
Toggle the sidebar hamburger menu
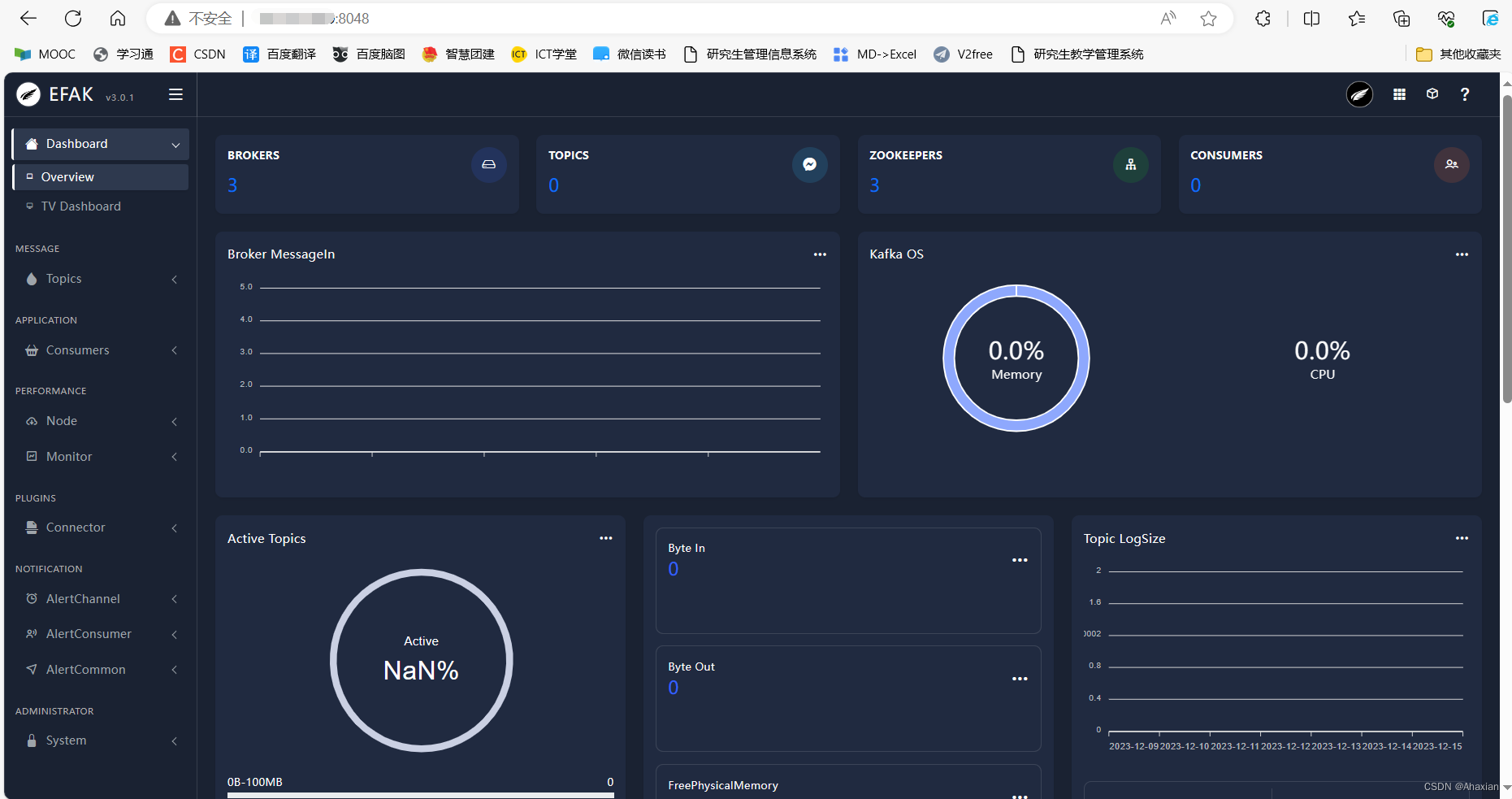click(175, 94)
